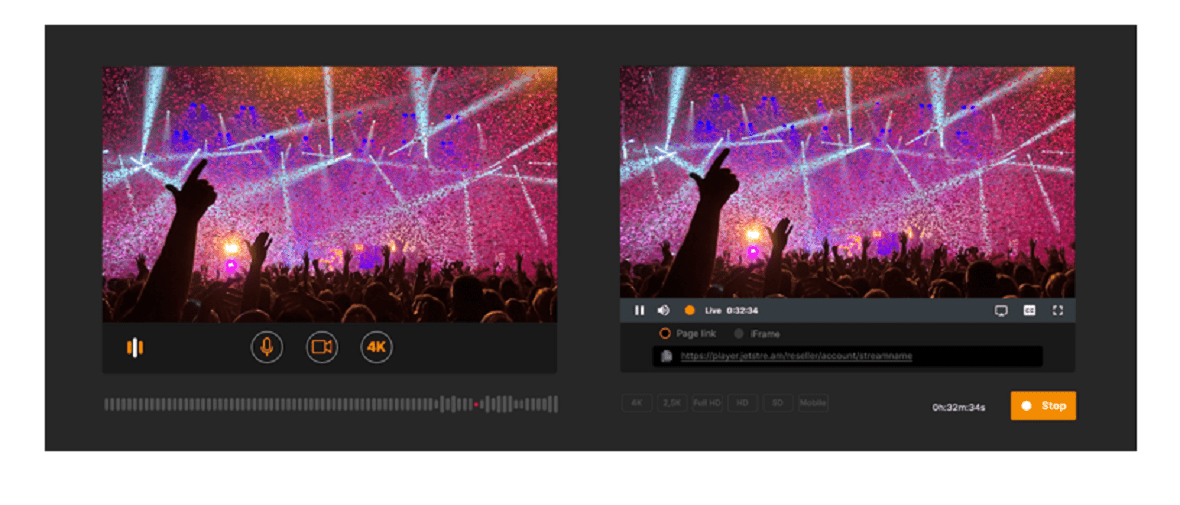The image size is (1180, 505).
Task: Mute the player volume speaker icon
Action: 663,310
